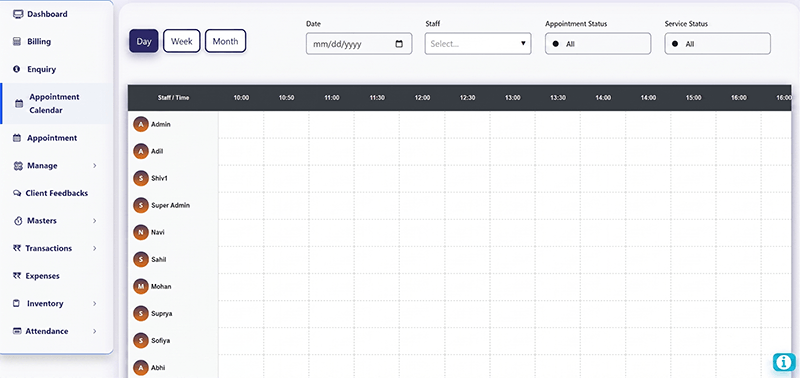The width and height of the screenshot is (800, 378).
Task: Click the Sofiya staff name
Action: click(160, 340)
